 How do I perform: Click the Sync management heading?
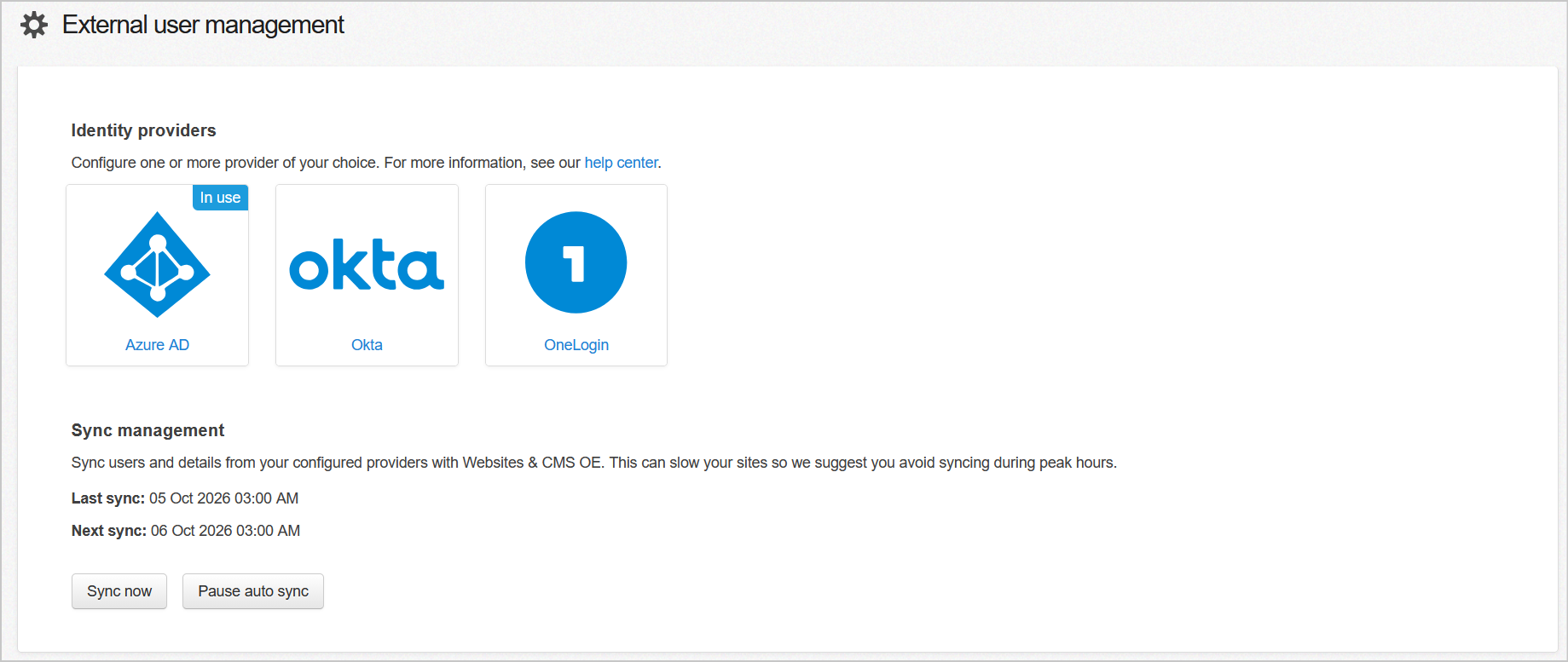point(148,430)
